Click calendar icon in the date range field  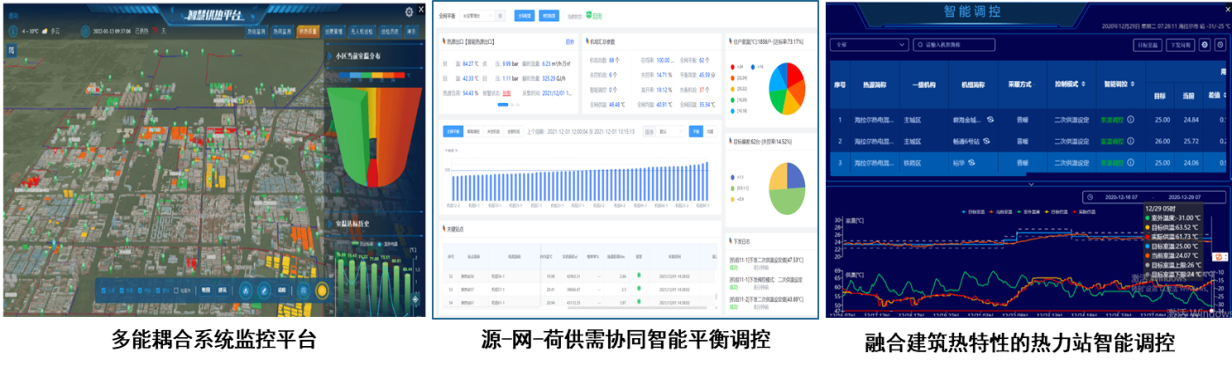tap(1090, 197)
